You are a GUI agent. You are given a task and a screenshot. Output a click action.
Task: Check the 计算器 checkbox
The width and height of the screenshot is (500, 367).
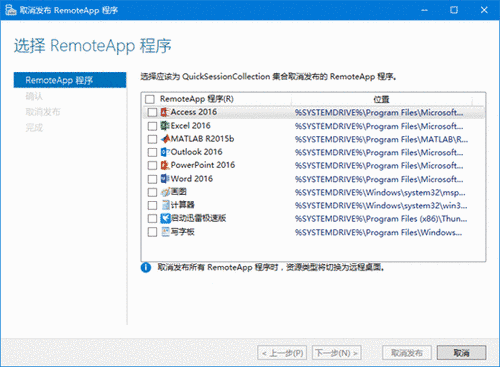point(152,205)
